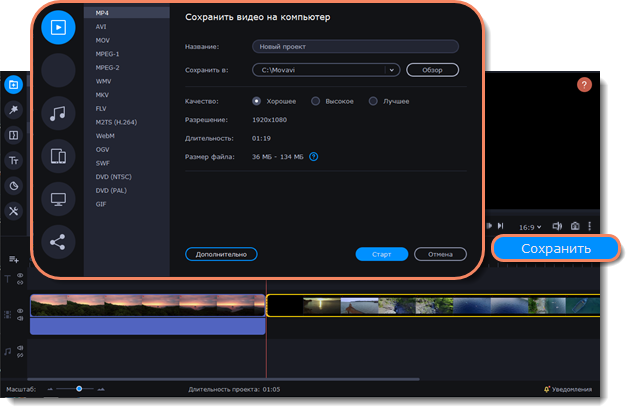
Task: Select the Хорошее quality radio button
Action: [x=257, y=101]
